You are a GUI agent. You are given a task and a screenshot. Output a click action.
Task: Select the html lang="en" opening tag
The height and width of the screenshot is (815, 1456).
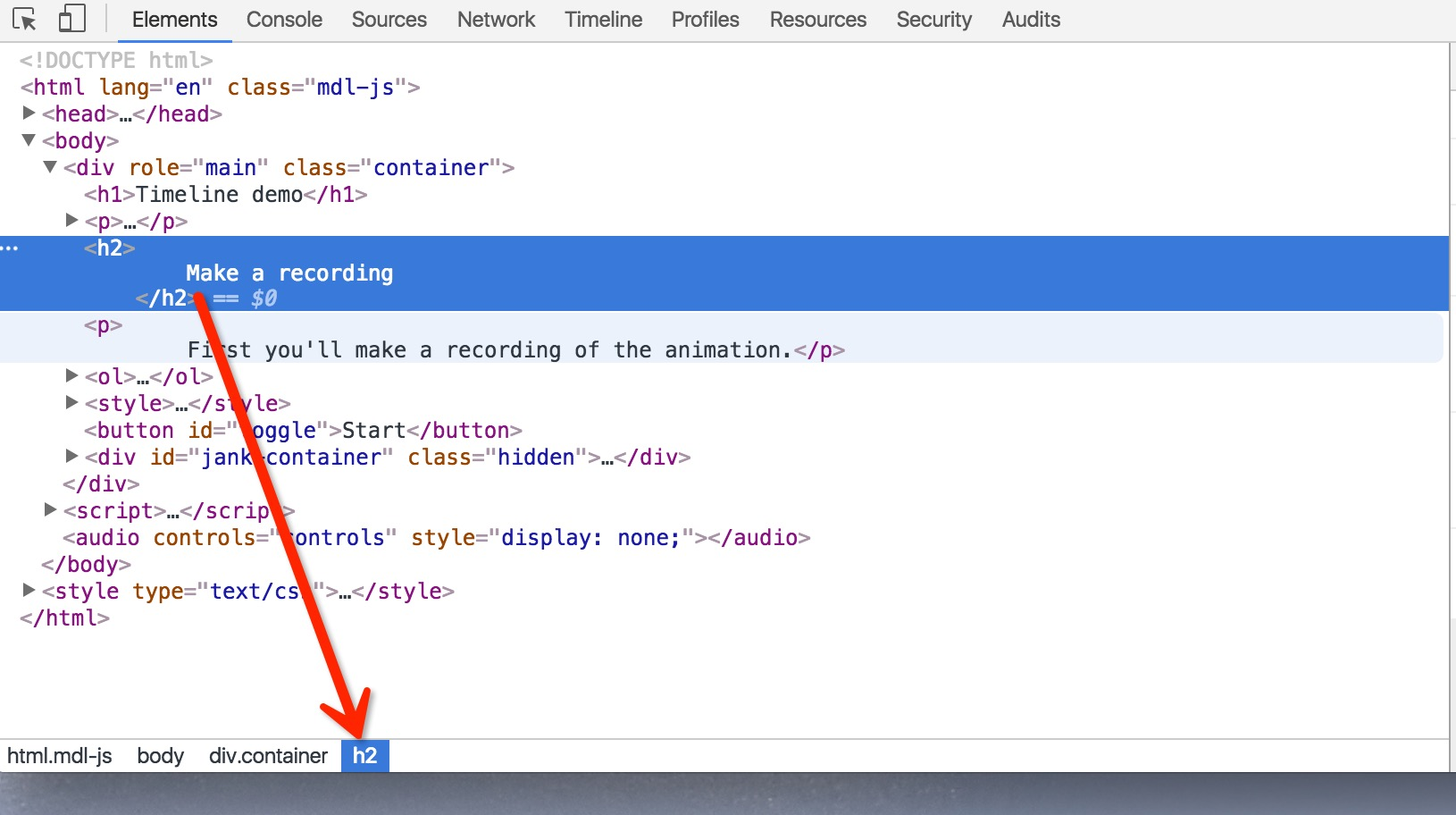coord(220,87)
